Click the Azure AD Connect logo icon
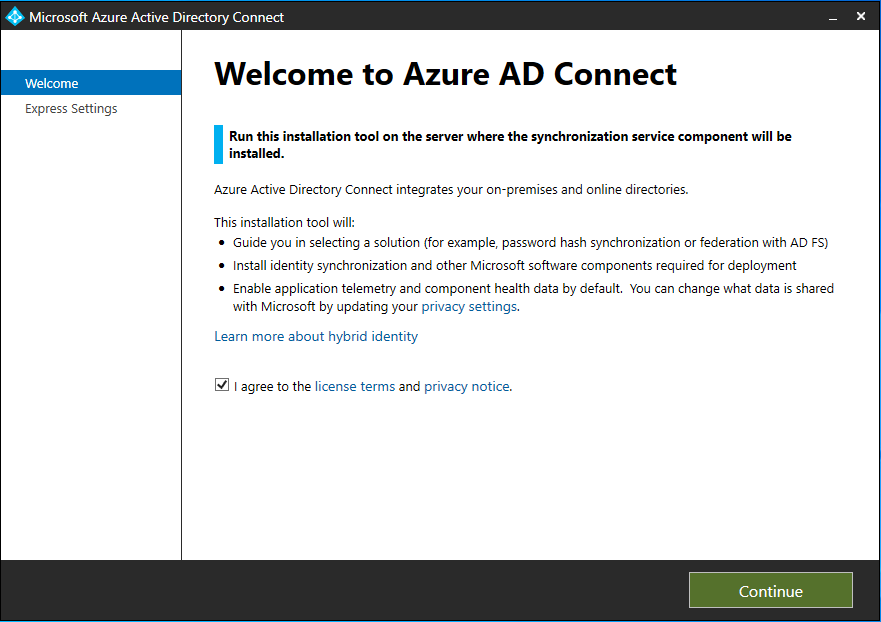 coord(15,16)
